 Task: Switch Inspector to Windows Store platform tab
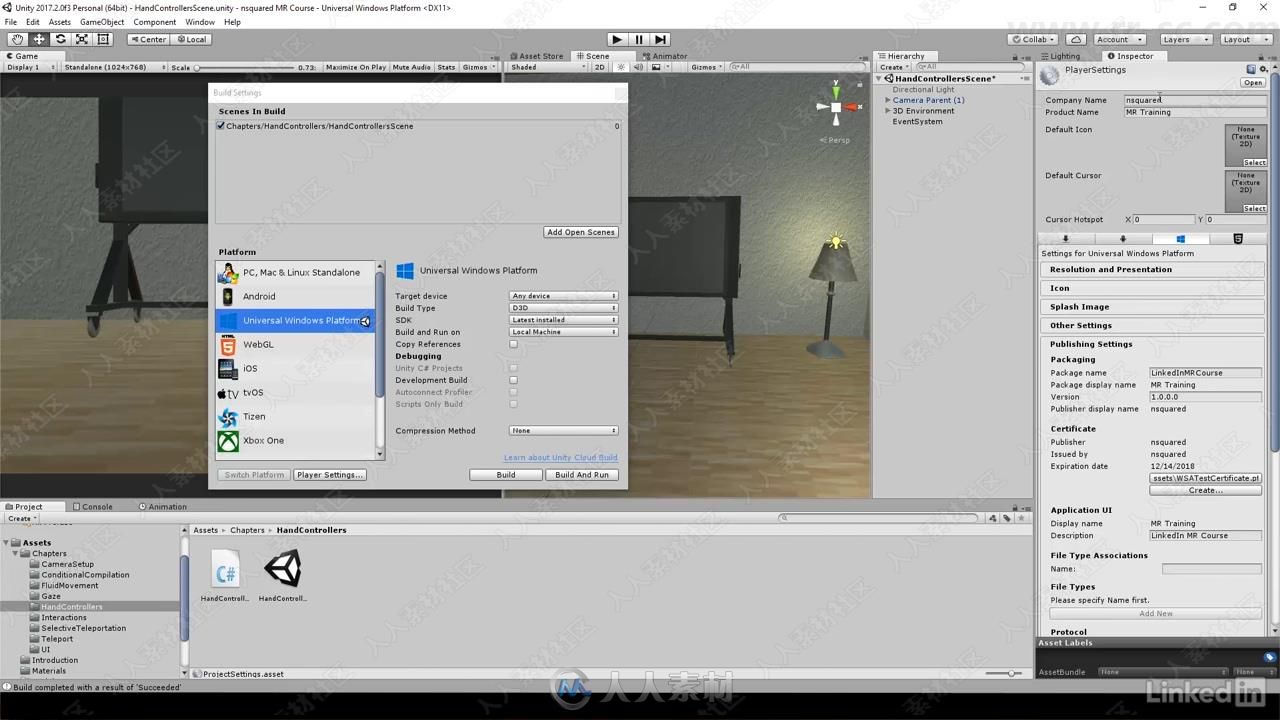pos(1180,239)
